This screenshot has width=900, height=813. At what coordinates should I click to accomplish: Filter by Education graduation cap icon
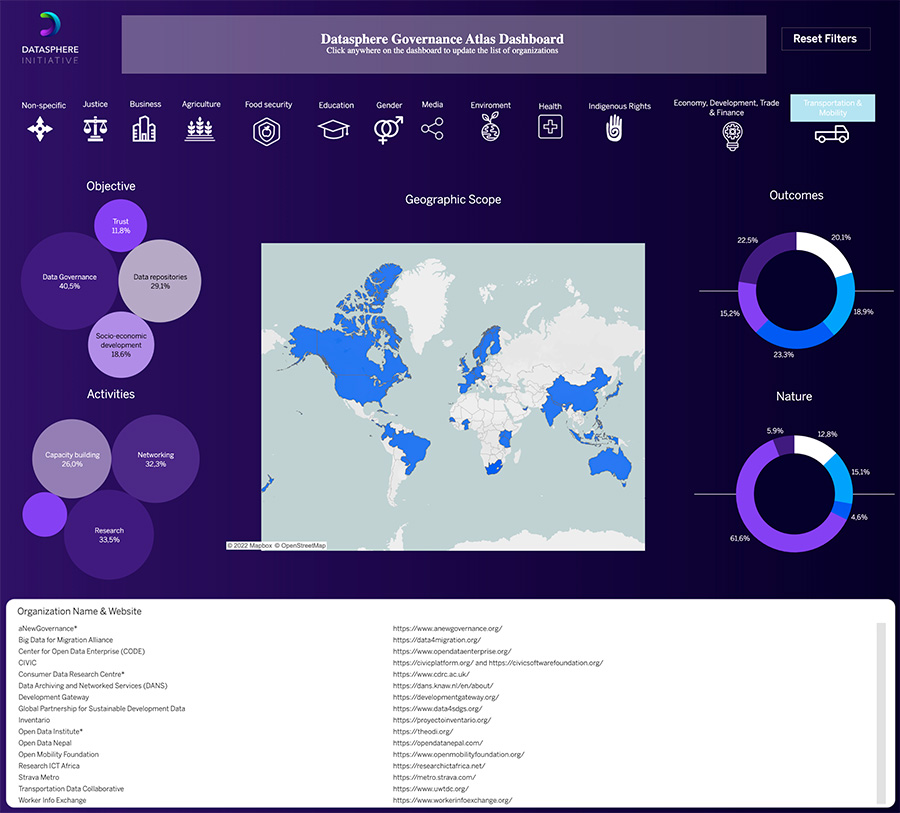tap(333, 129)
